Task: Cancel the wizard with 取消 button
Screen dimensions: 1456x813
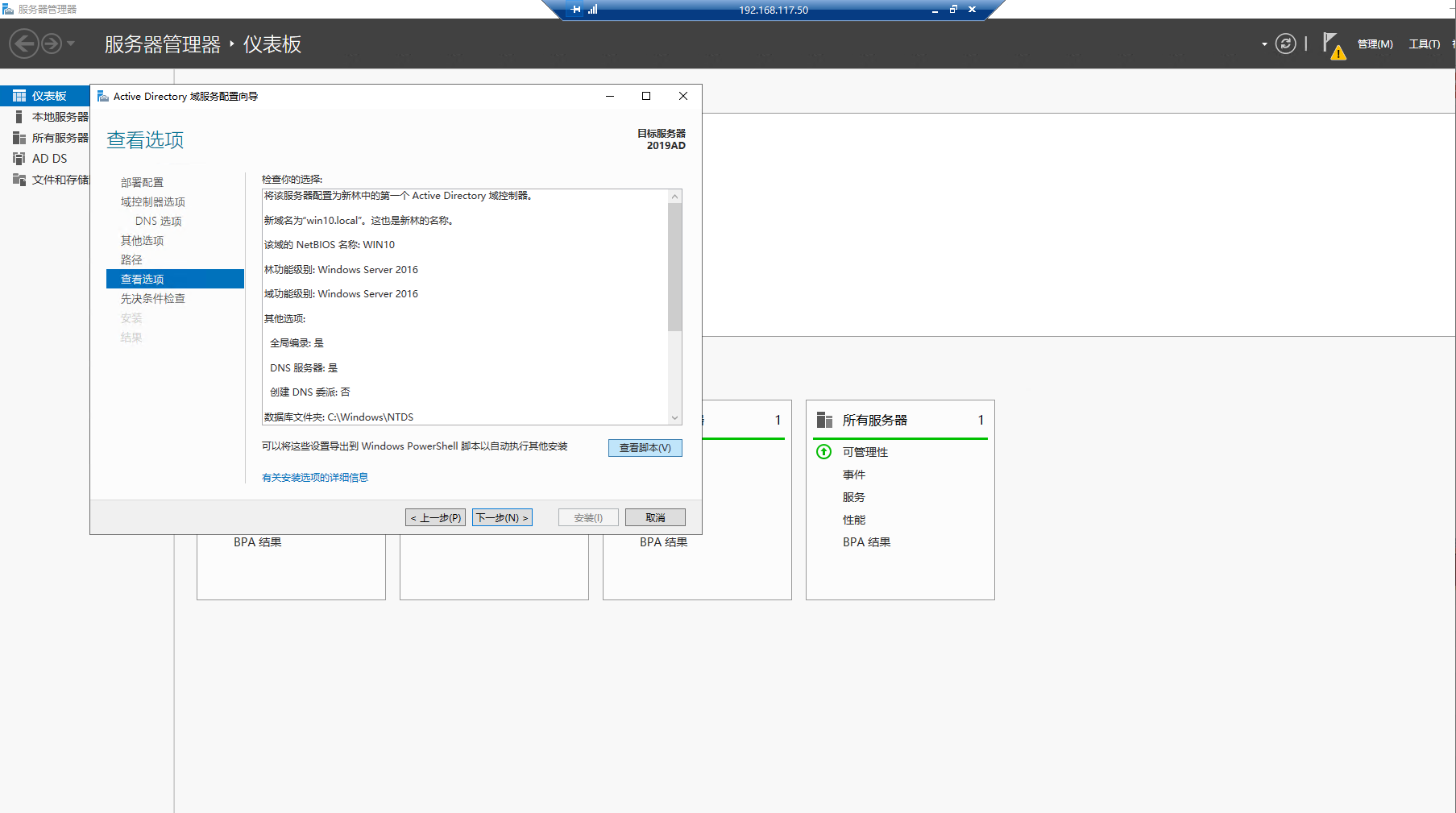Action: pos(655,517)
